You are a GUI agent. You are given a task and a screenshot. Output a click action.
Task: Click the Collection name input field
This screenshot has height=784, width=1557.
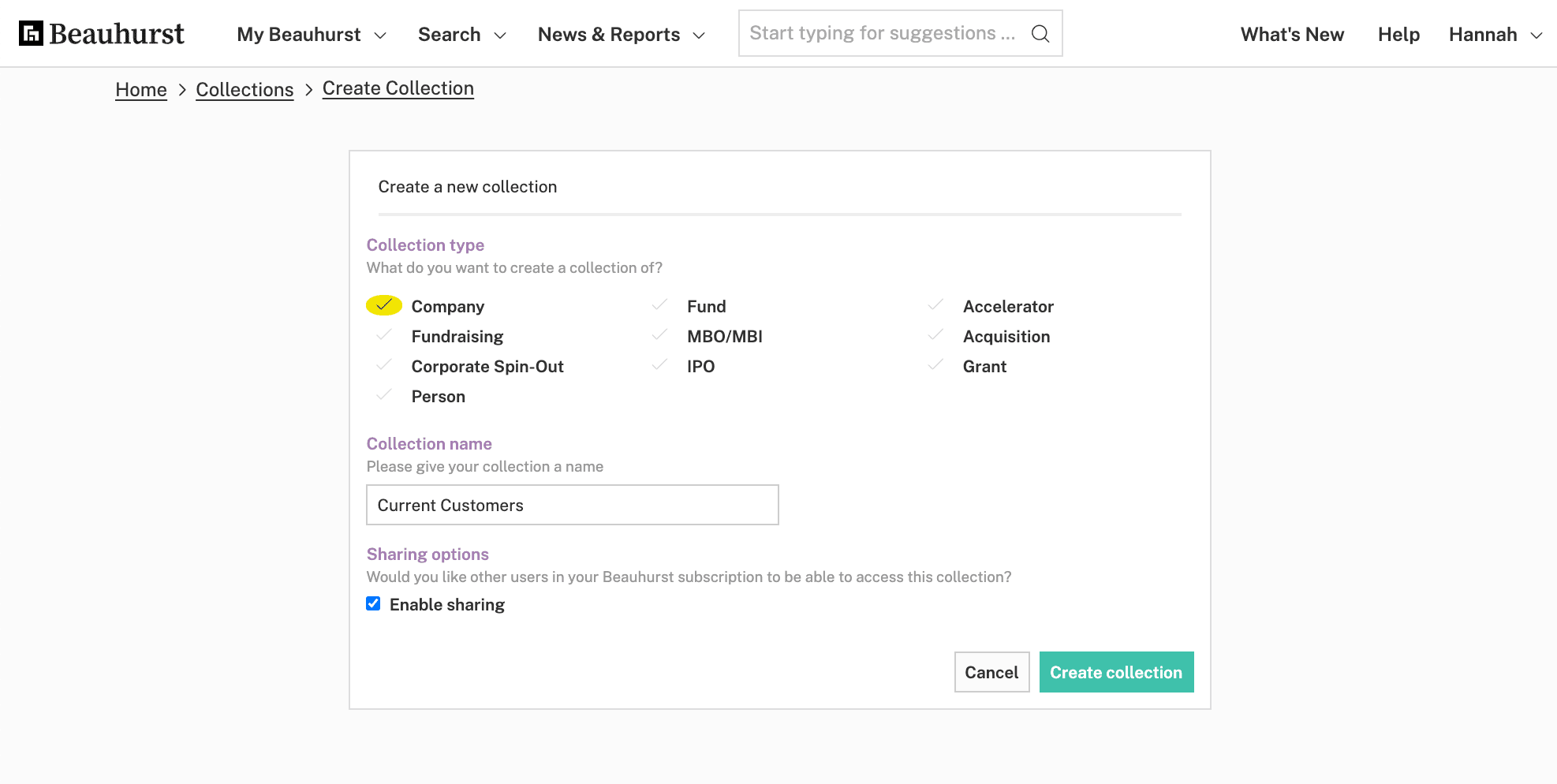coord(573,505)
